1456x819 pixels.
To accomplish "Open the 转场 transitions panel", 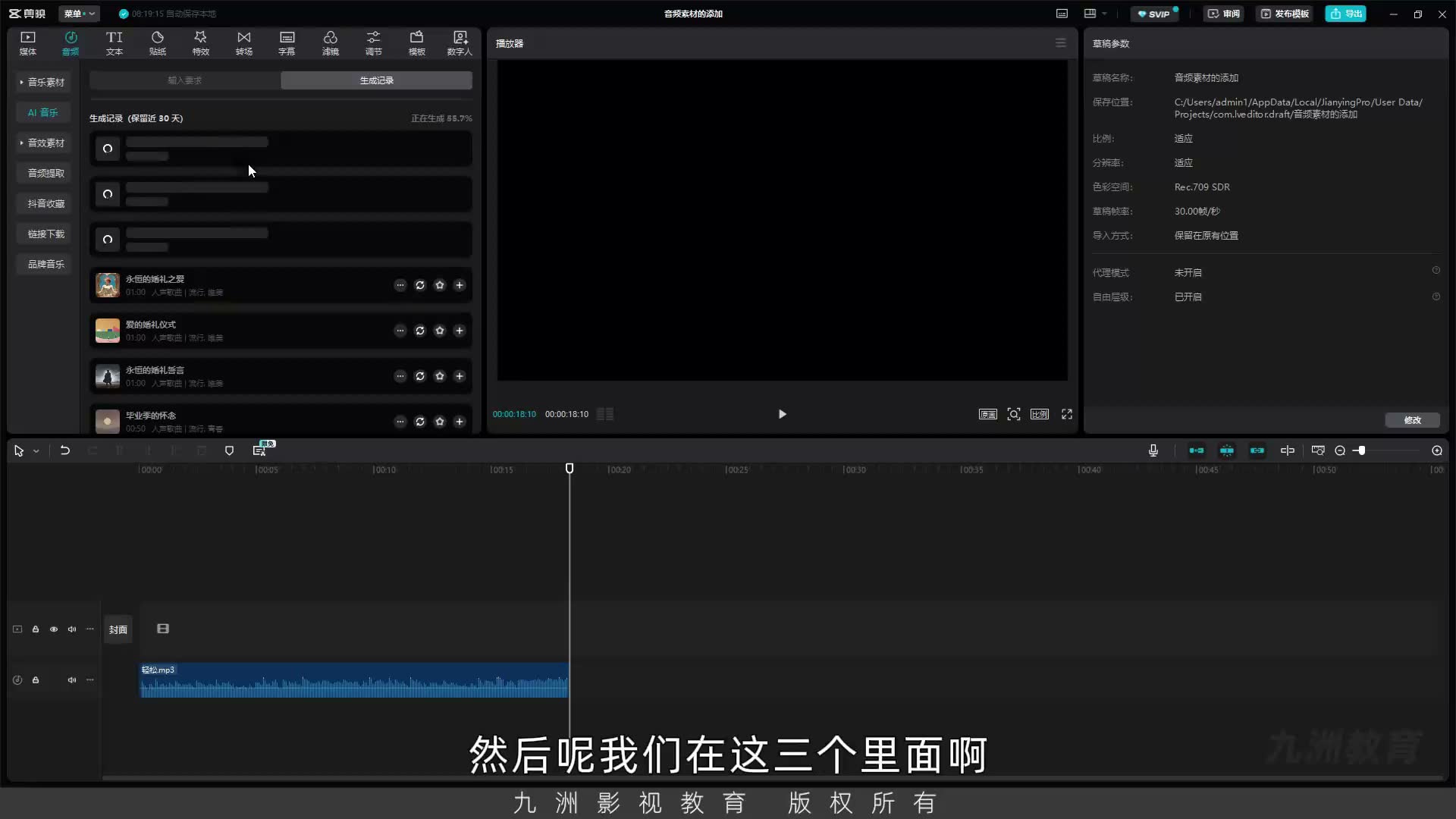I will 244,43.
